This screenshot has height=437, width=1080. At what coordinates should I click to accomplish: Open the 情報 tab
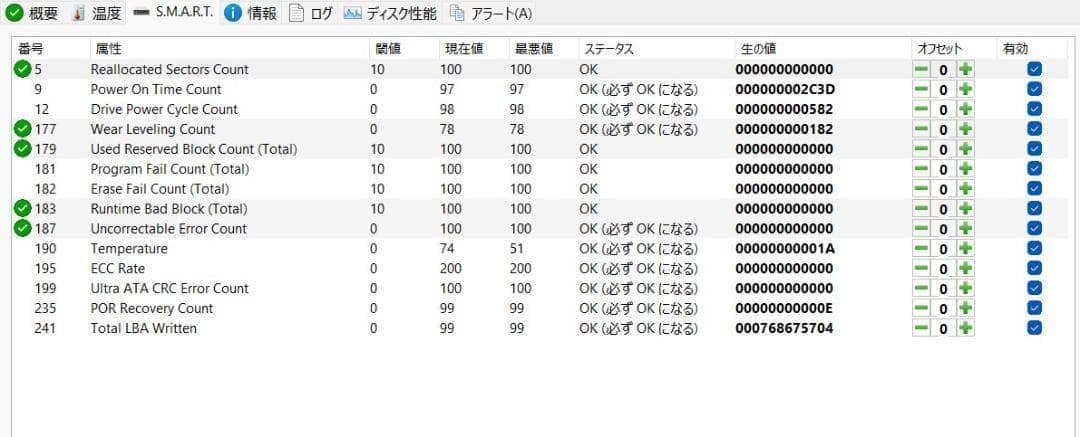point(252,12)
